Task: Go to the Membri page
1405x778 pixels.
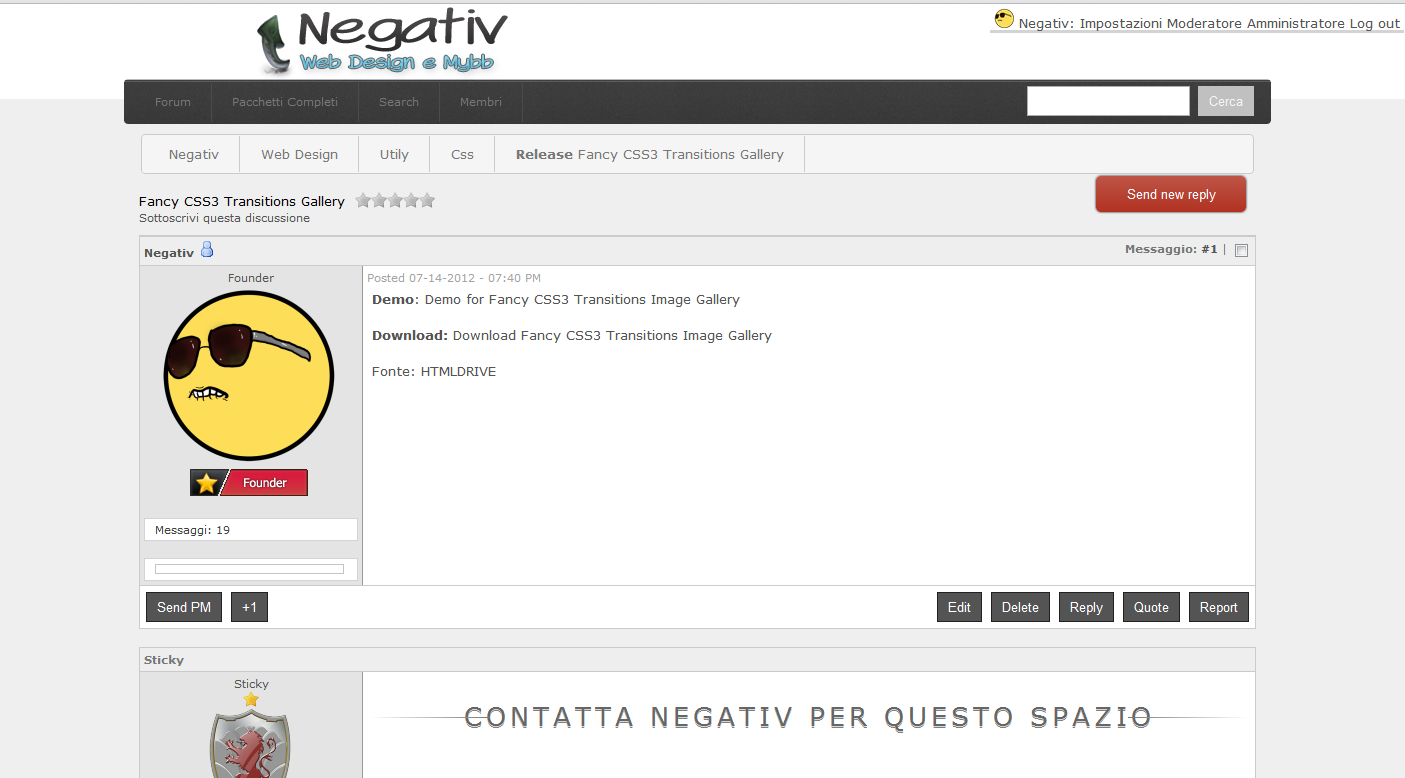Action: tap(481, 102)
